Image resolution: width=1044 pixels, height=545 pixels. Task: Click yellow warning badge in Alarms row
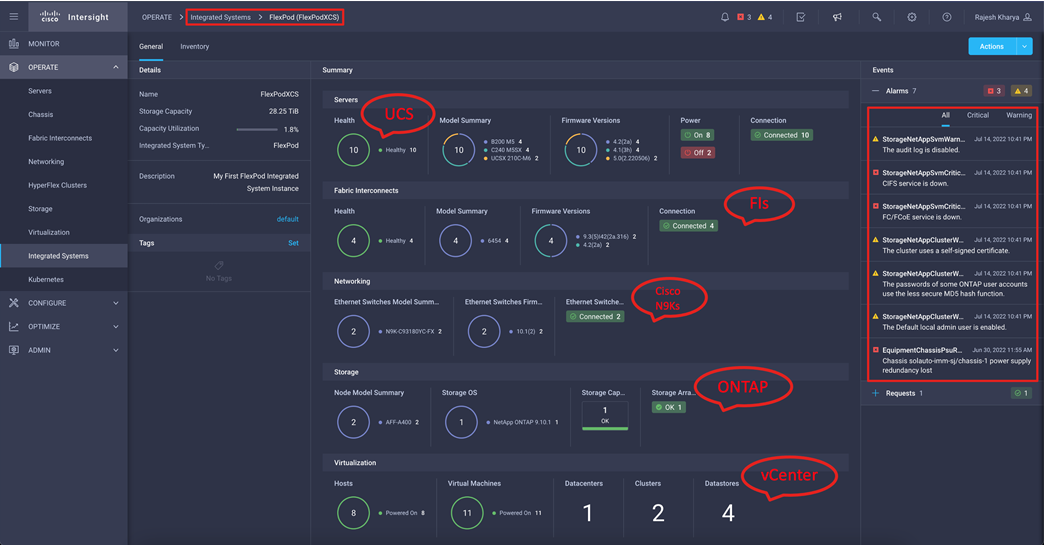(1021, 91)
